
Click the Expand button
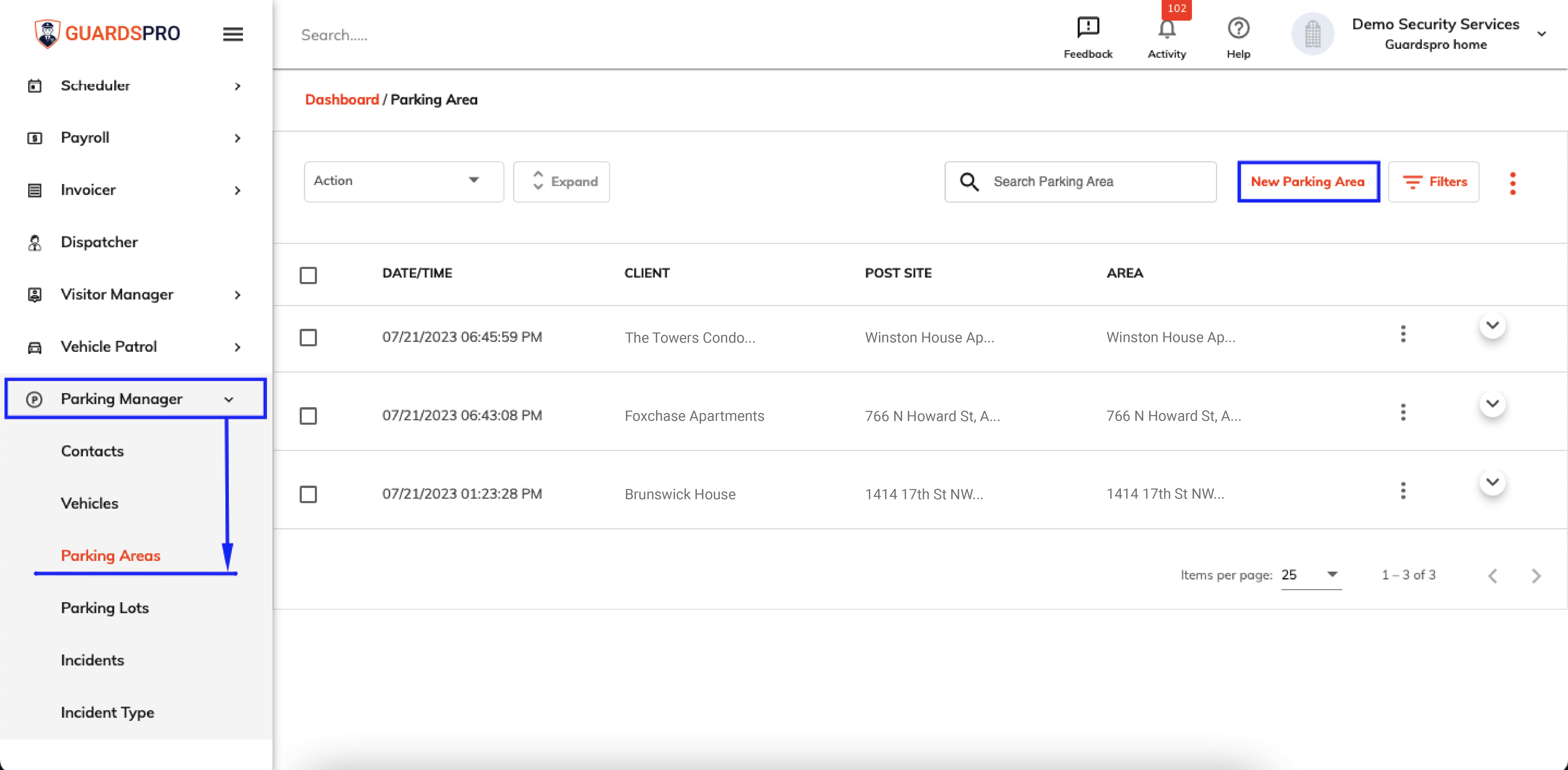coord(561,182)
